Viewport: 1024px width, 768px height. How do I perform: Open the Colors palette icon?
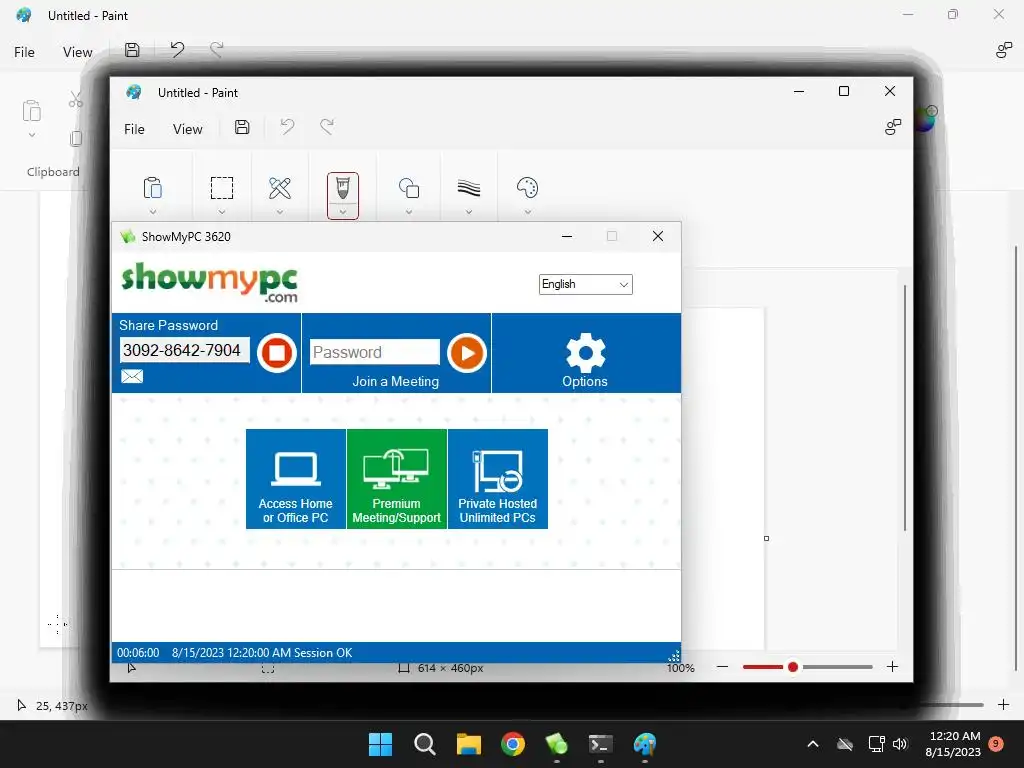[x=528, y=187]
